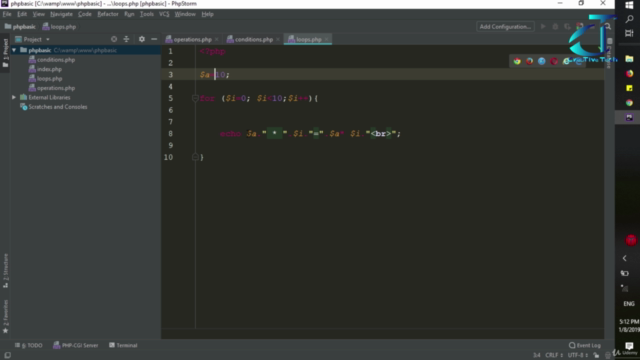Click the CRLF line separator in status bar
The width and height of the screenshot is (640, 360).
coord(554,355)
